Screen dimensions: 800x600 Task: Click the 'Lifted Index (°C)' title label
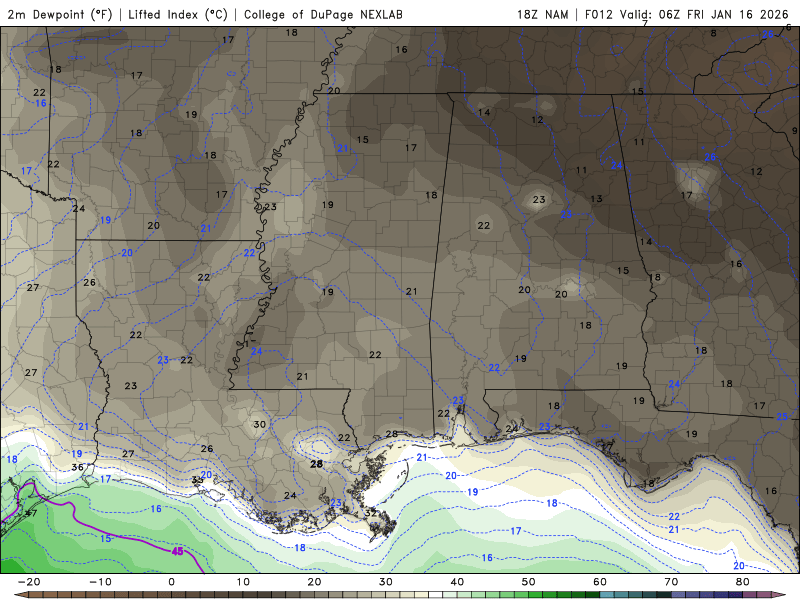click(178, 14)
